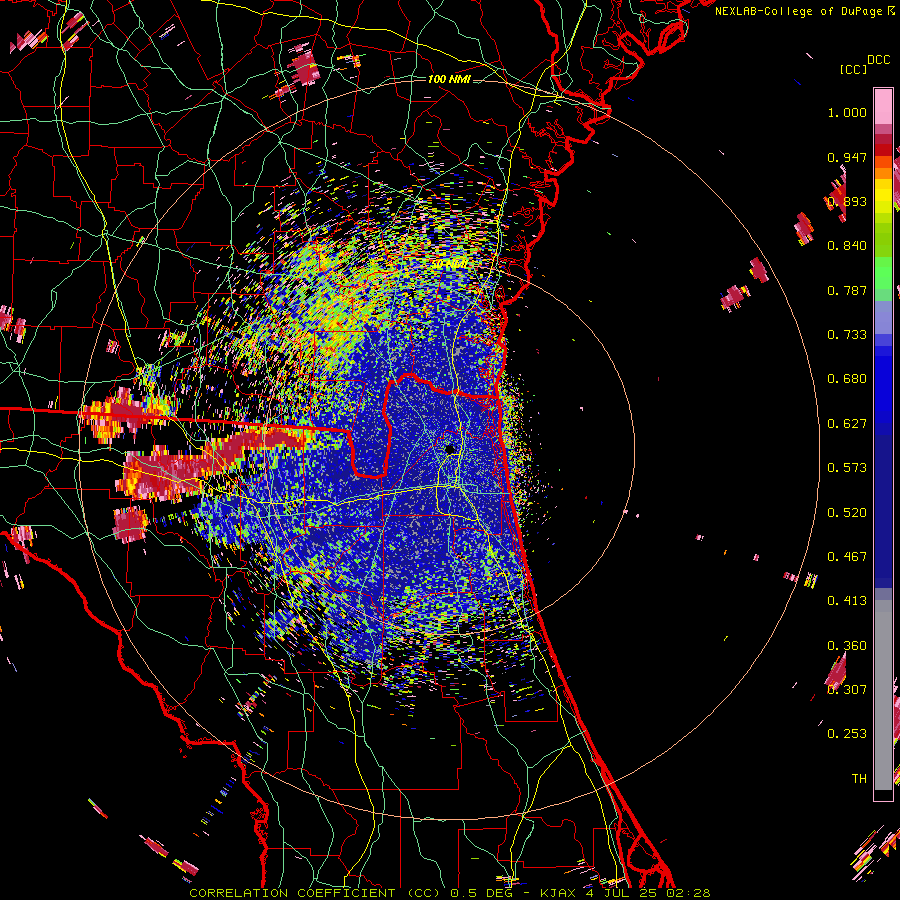900x900 pixels.
Task: Click the 0.253 color scale label
Action: click(x=847, y=734)
